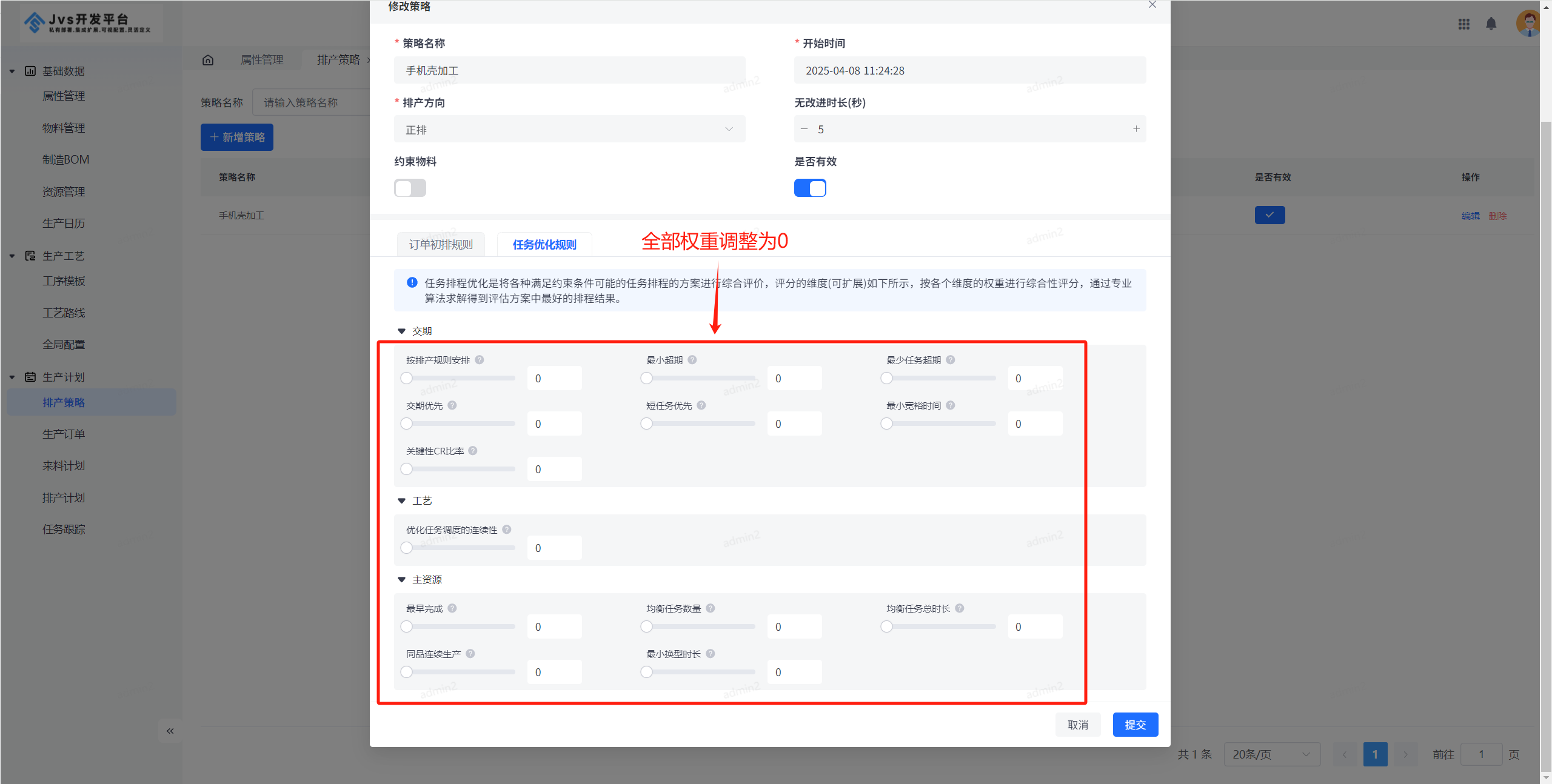
Task: Disable the 是否有效 toggle
Action: (810, 188)
